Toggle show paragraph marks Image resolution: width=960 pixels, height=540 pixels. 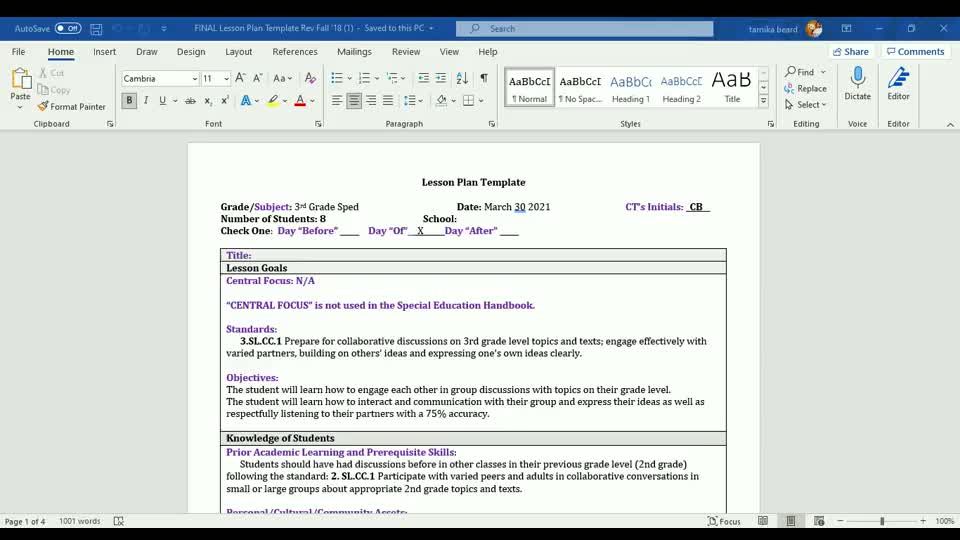[484, 78]
